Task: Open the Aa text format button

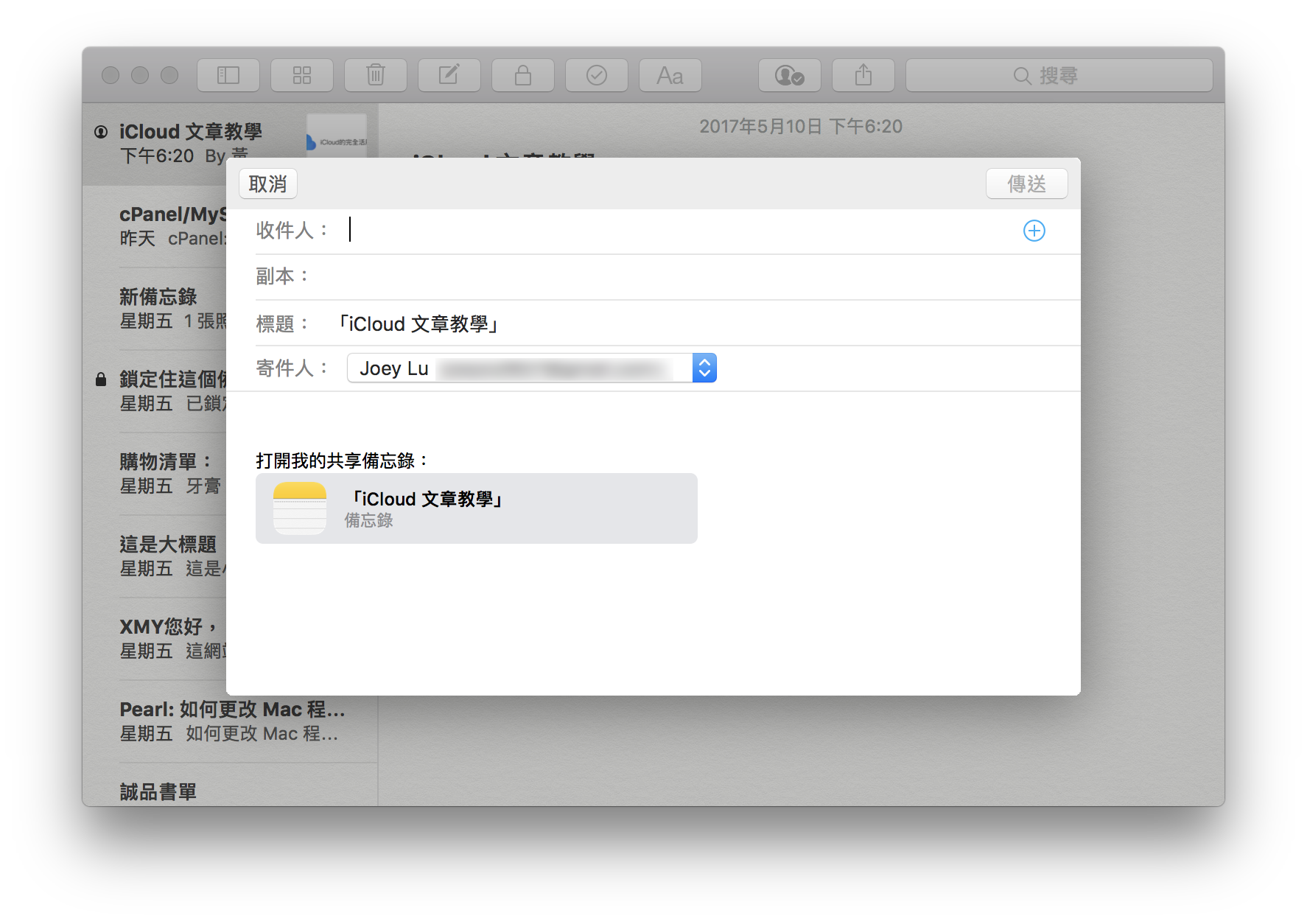Action: coord(670,75)
